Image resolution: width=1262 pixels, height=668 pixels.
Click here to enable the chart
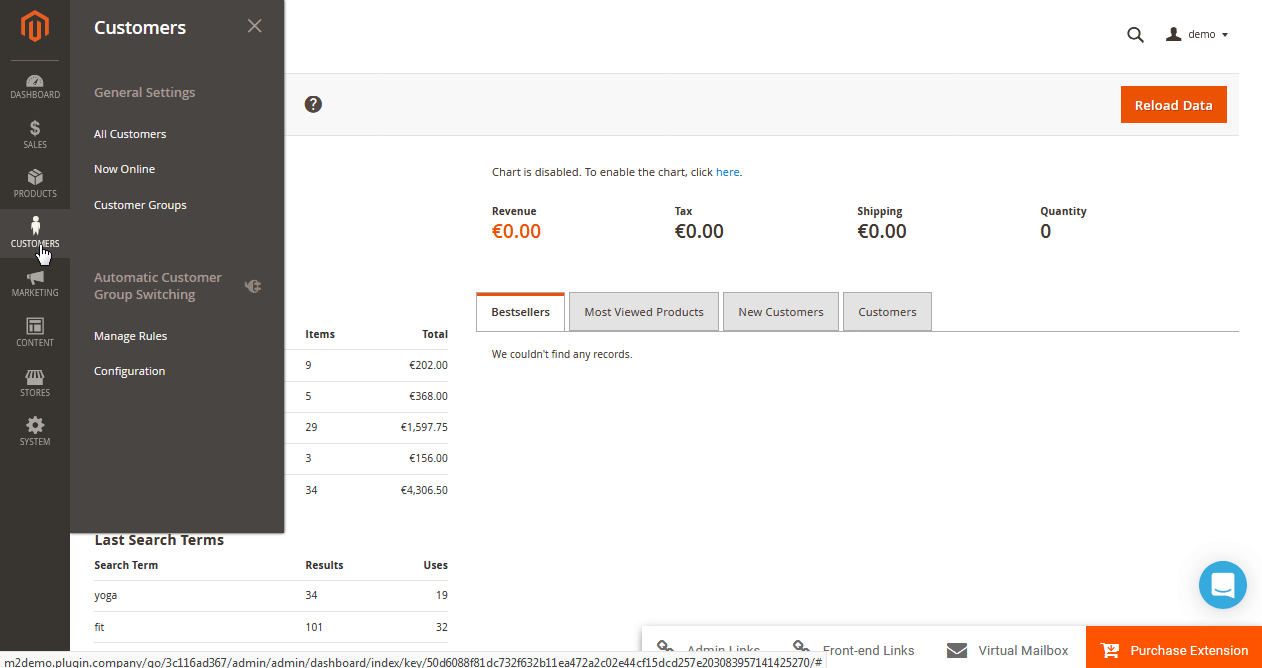pyautogui.click(x=727, y=171)
